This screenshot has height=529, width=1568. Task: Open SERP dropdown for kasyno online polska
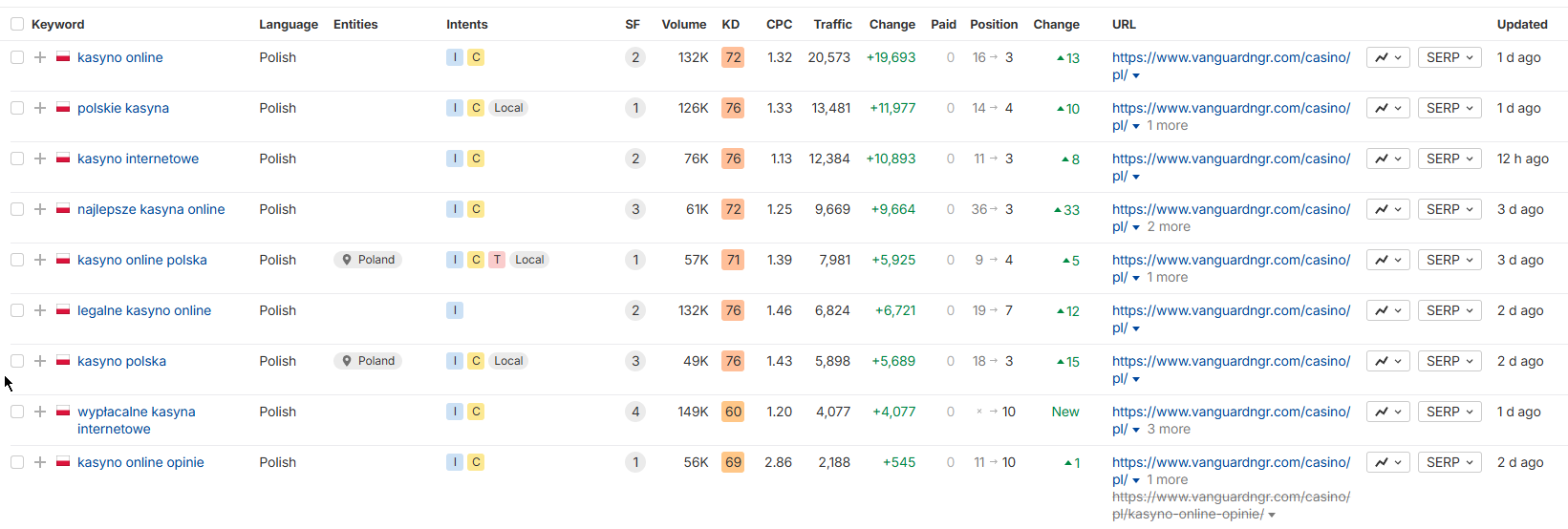point(1450,260)
